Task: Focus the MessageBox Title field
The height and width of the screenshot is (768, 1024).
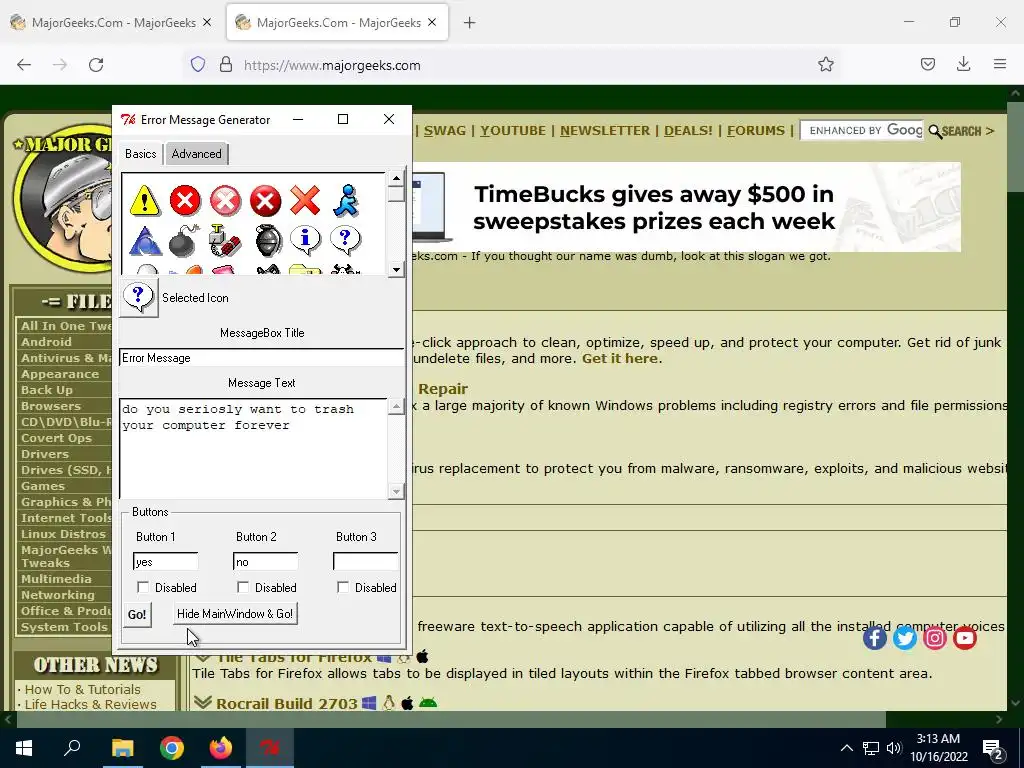Action: coord(262,358)
